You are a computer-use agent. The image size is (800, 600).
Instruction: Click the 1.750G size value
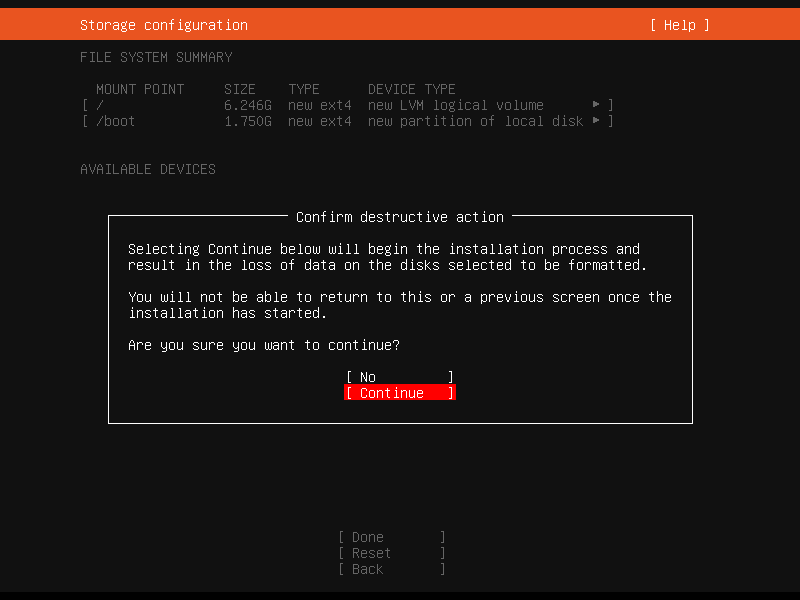pyautogui.click(x=248, y=121)
